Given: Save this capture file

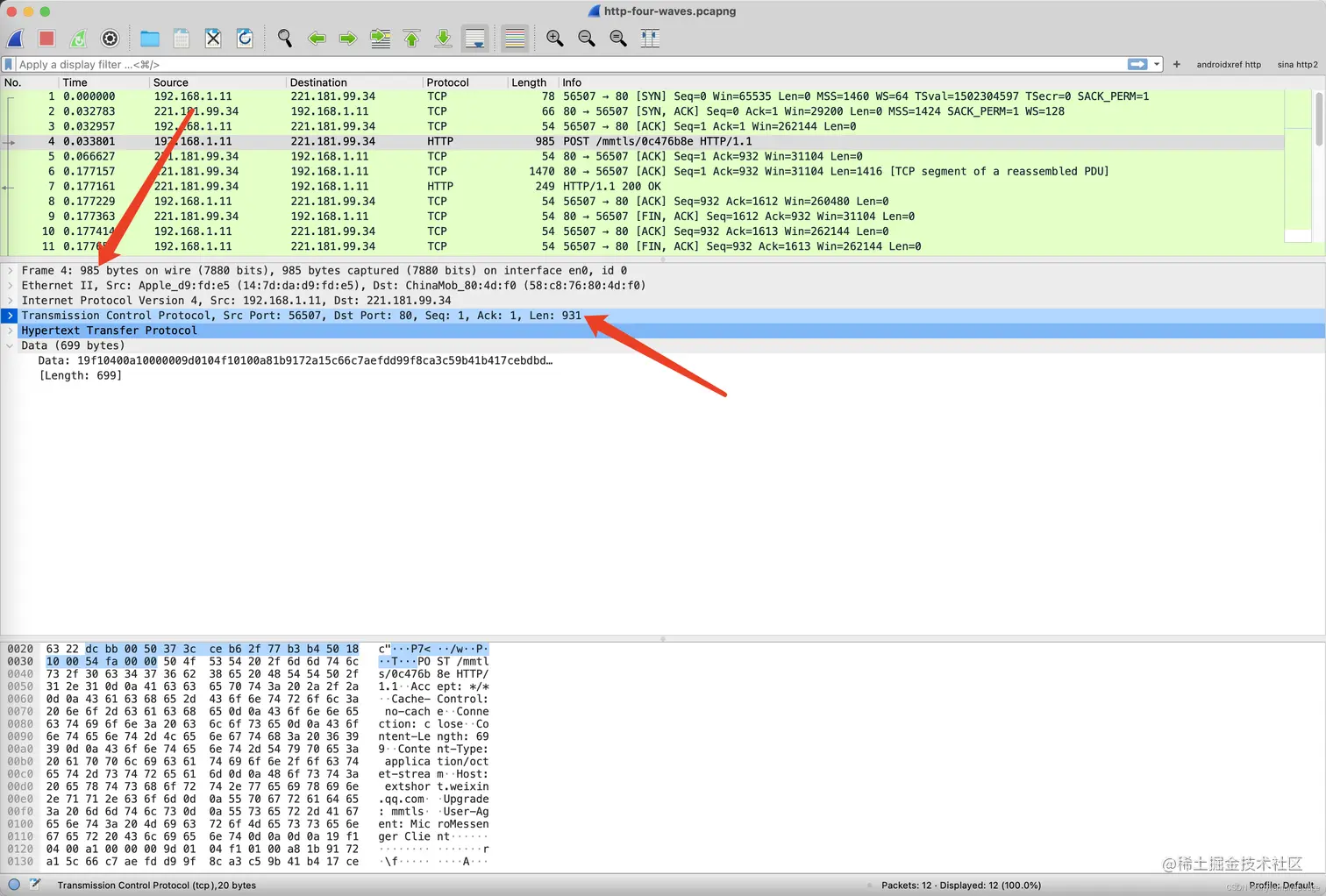Looking at the screenshot, I should tap(182, 38).
